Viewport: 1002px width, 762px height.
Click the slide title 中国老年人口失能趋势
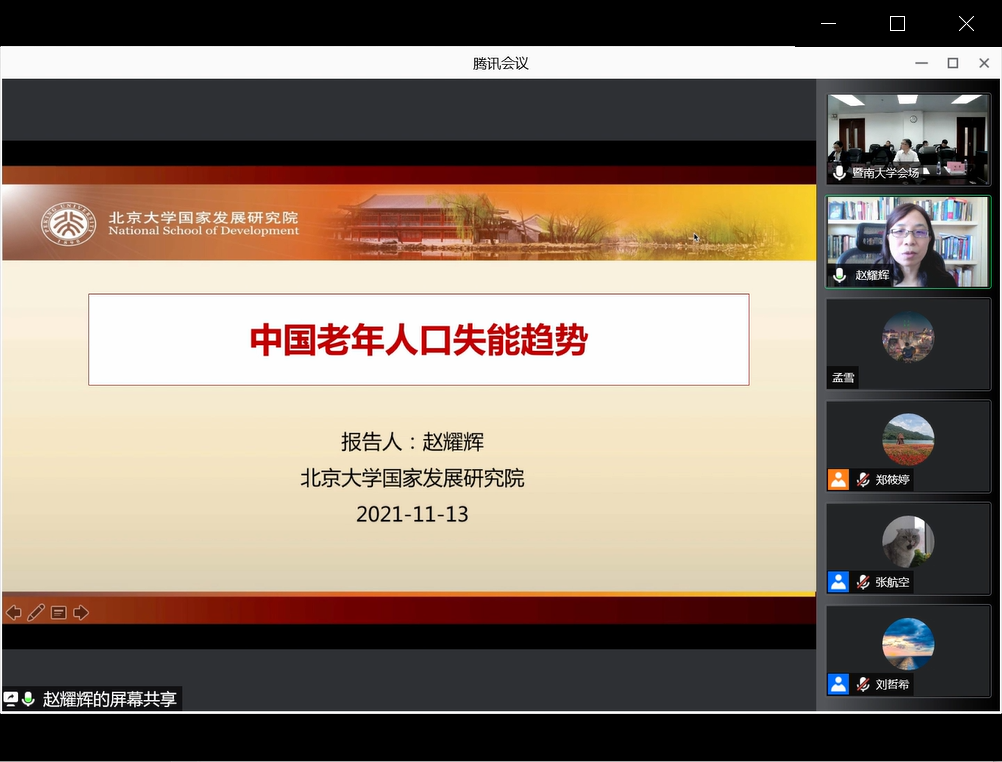(x=418, y=340)
